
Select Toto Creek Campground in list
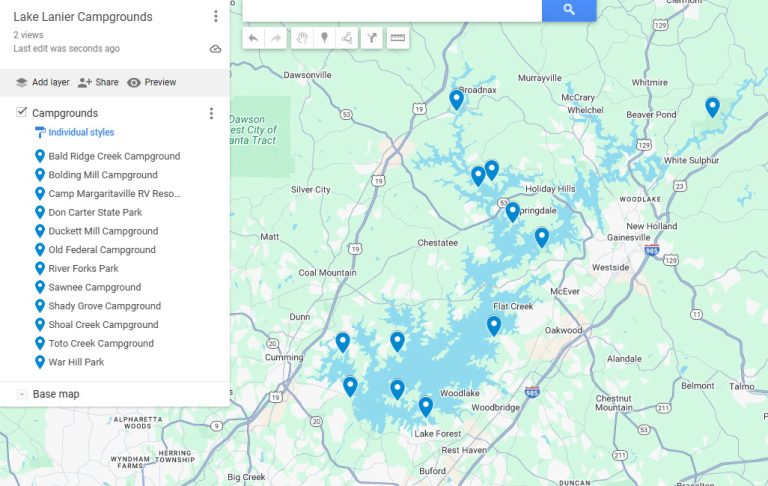[x=101, y=343]
